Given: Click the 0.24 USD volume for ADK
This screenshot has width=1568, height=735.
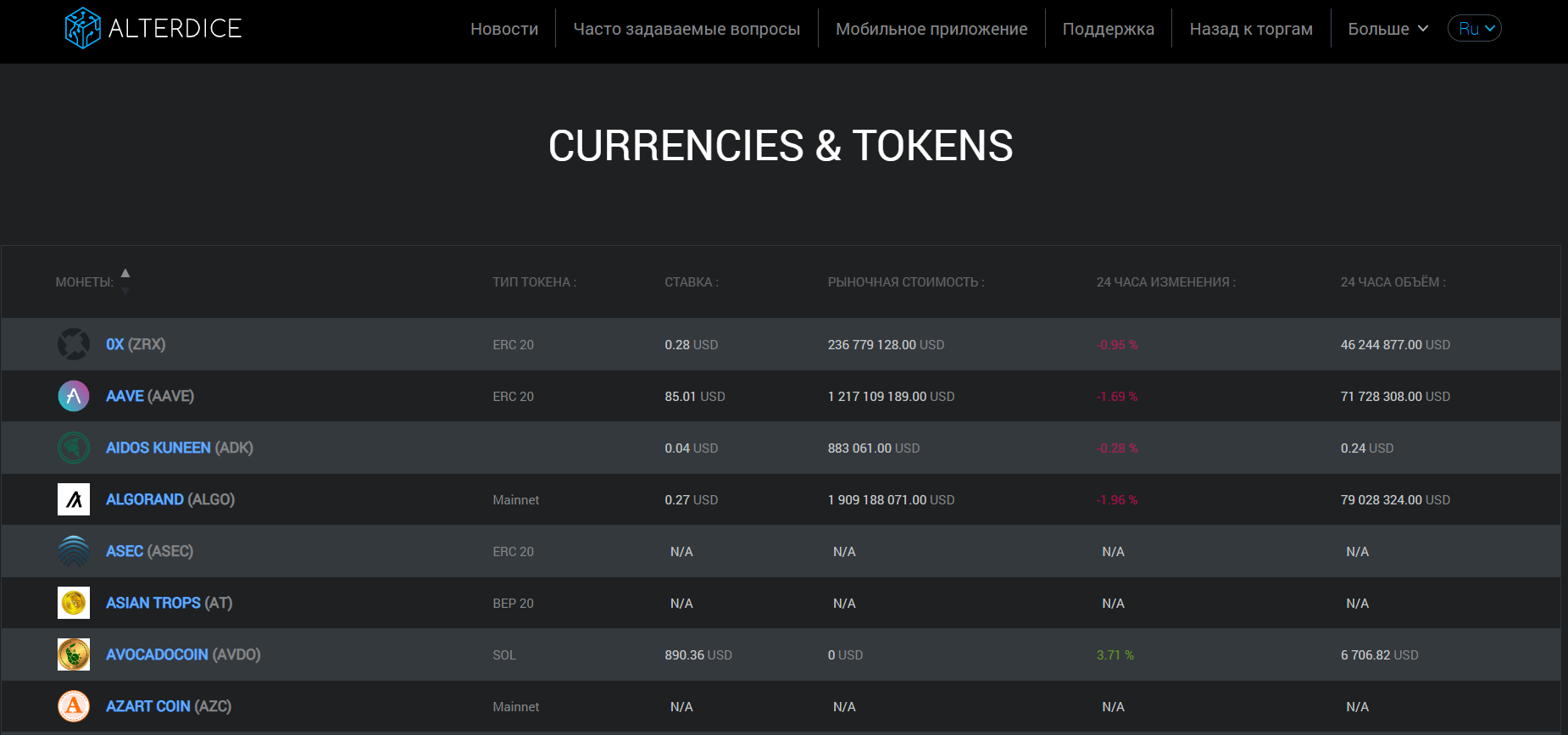Looking at the screenshot, I should (x=1367, y=448).
